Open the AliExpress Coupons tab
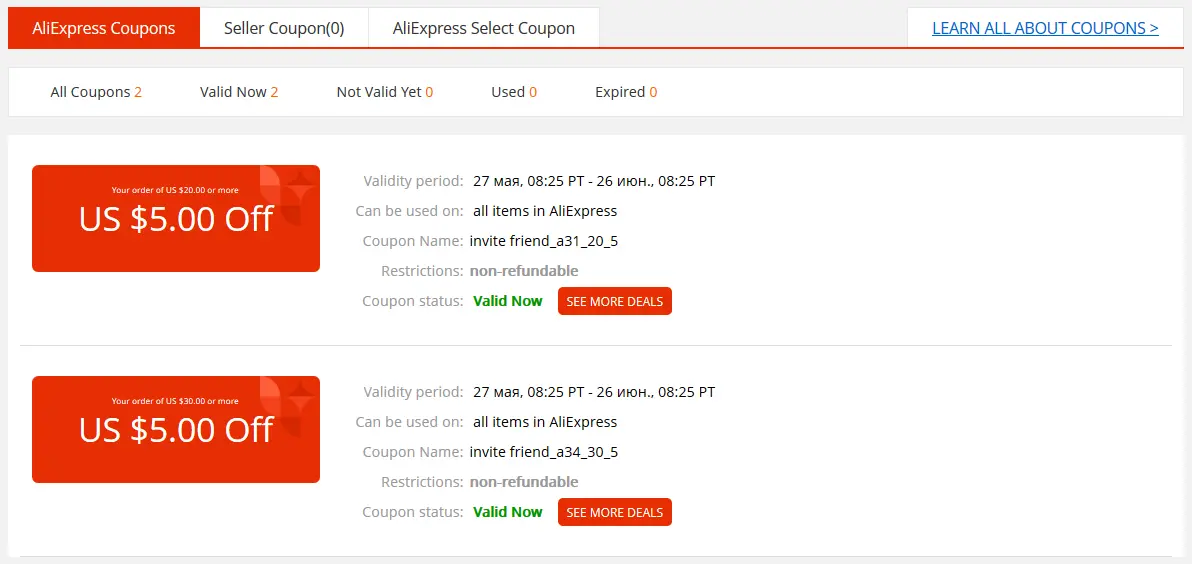 point(104,28)
